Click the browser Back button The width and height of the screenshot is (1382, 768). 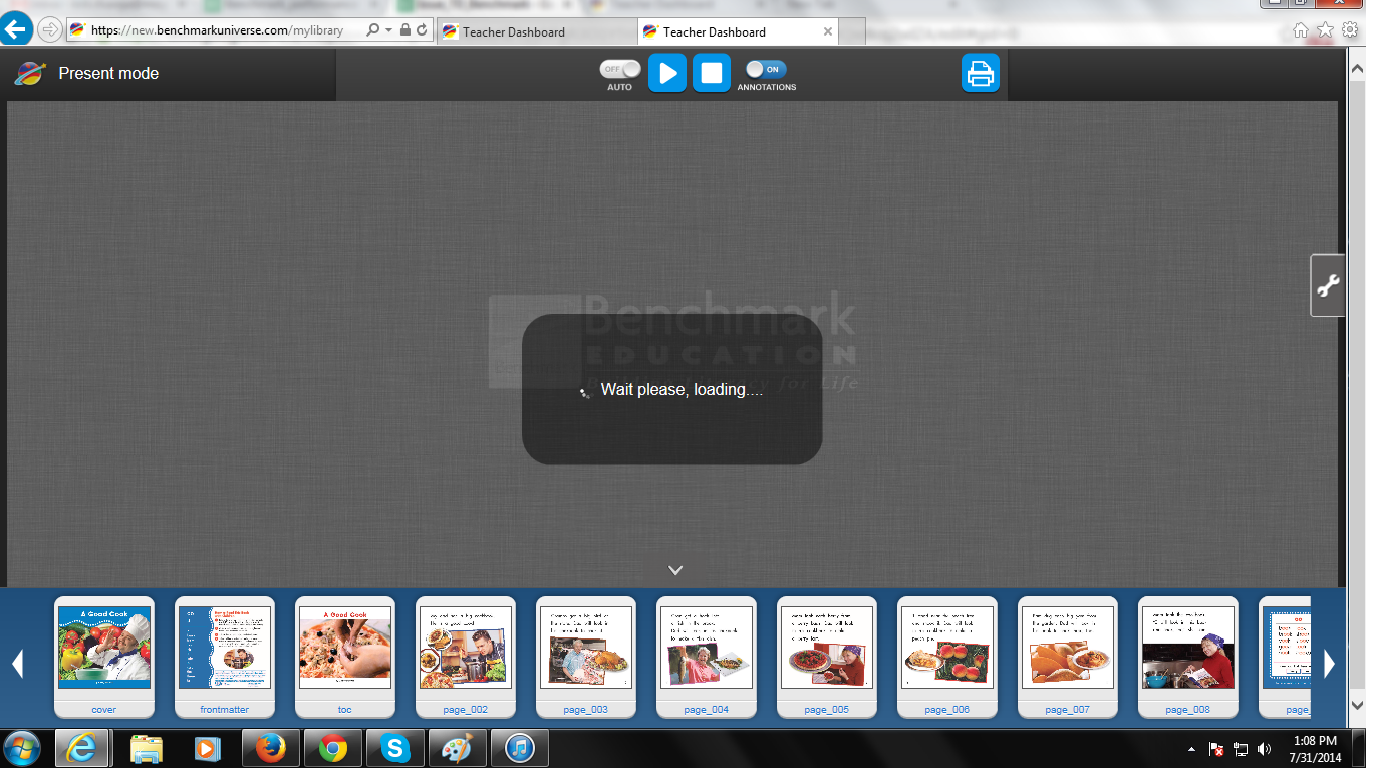(x=17, y=29)
